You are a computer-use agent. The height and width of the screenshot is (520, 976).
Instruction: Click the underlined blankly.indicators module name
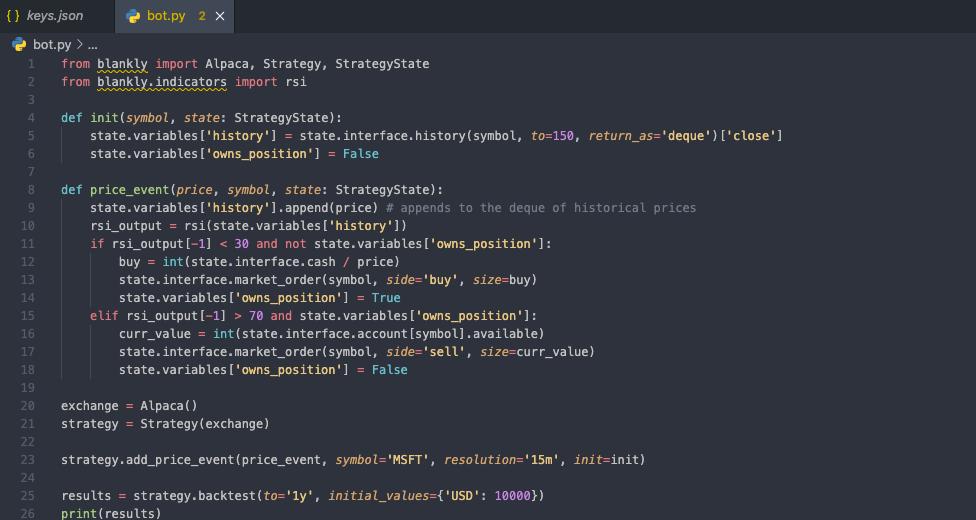tap(162, 82)
